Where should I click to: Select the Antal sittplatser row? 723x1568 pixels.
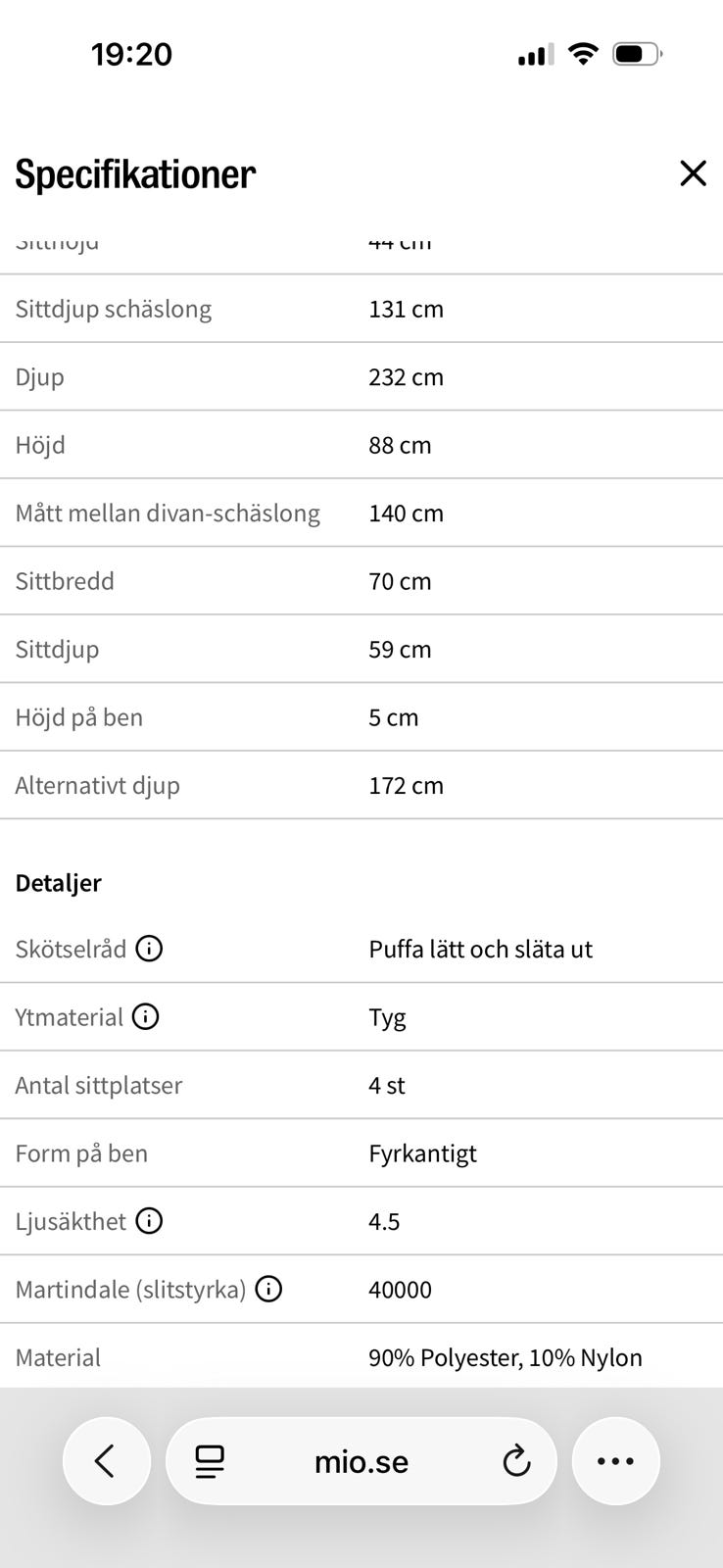(361, 1085)
